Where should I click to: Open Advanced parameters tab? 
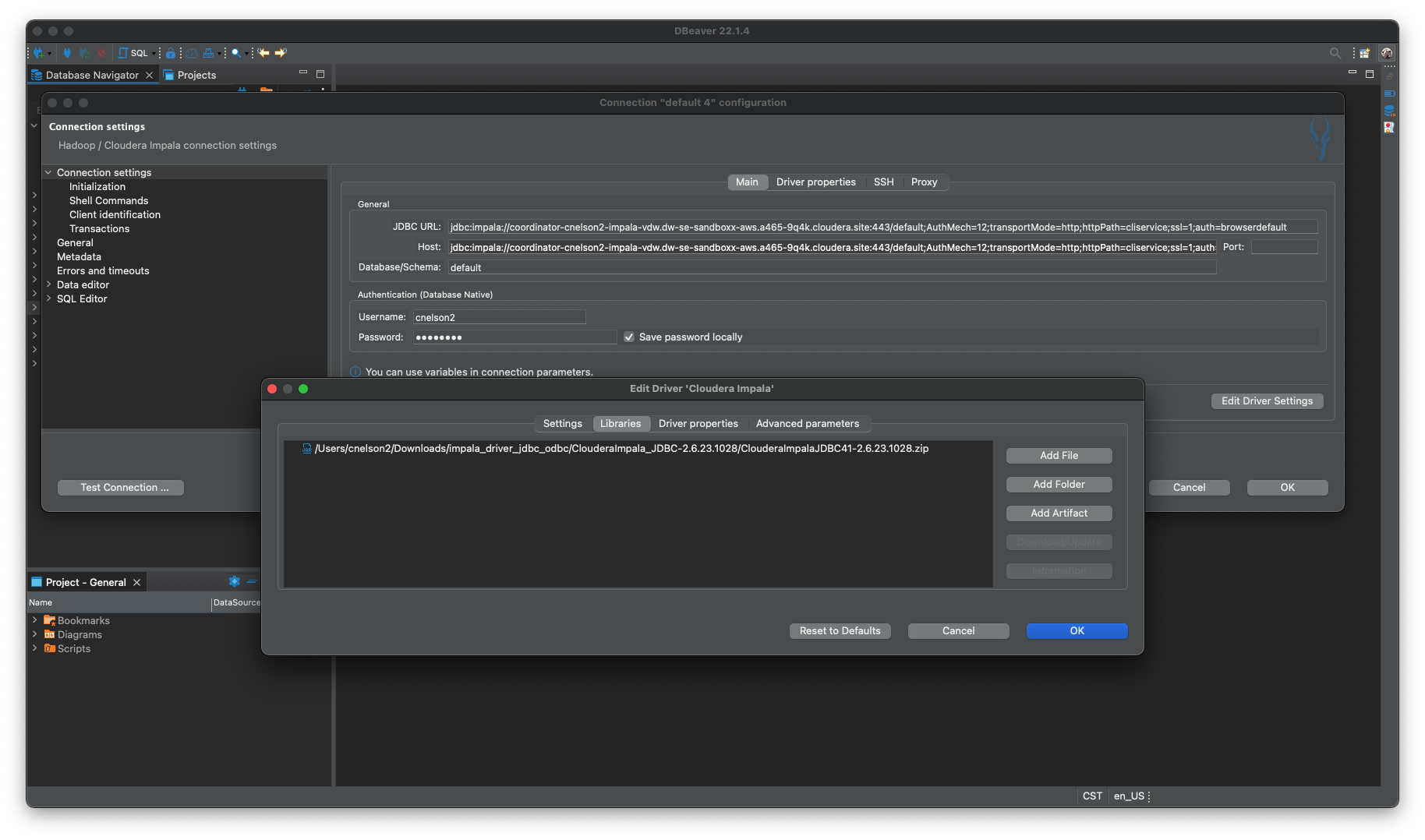(808, 423)
